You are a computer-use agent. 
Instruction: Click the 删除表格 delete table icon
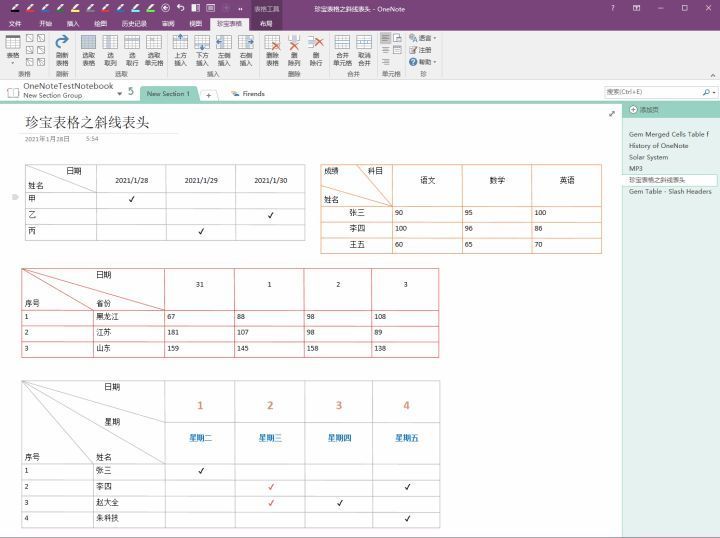tap(272, 50)
